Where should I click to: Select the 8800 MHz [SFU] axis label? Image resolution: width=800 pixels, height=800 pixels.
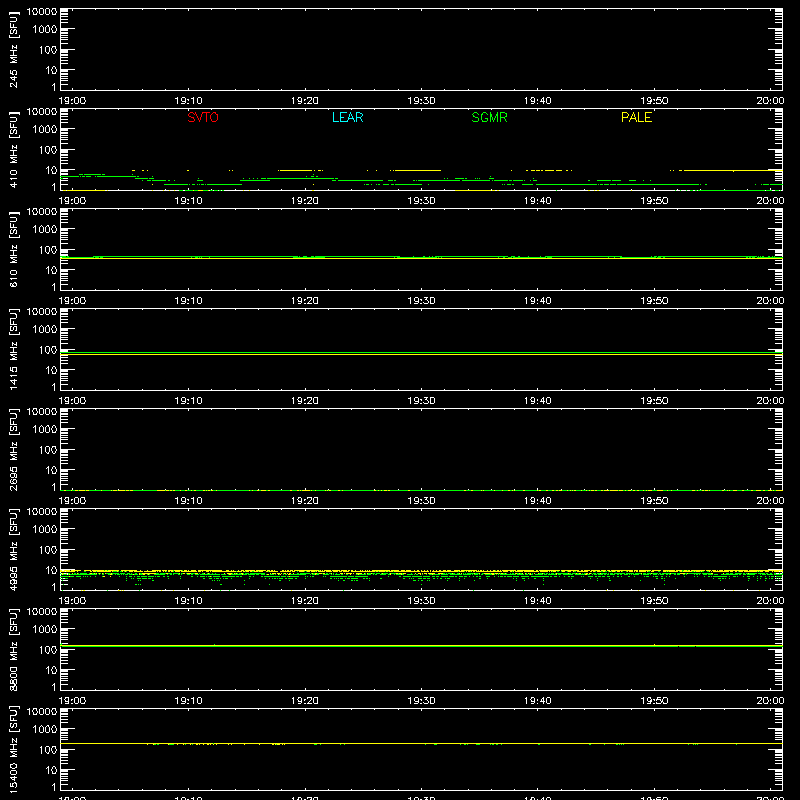(x=13, y=649)
